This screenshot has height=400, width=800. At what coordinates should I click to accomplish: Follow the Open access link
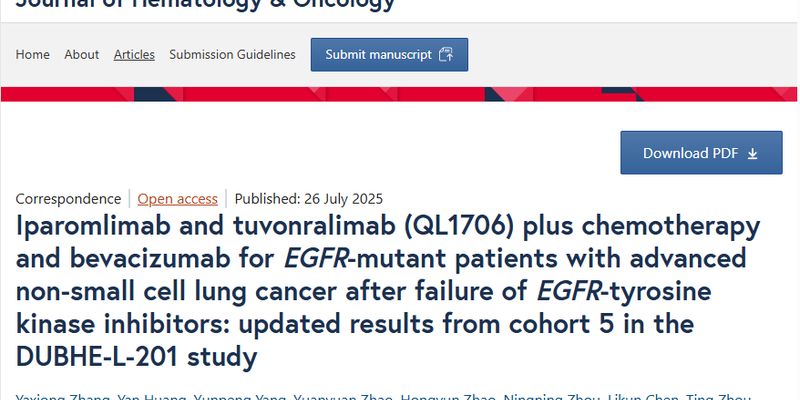[x=177, y=198]
